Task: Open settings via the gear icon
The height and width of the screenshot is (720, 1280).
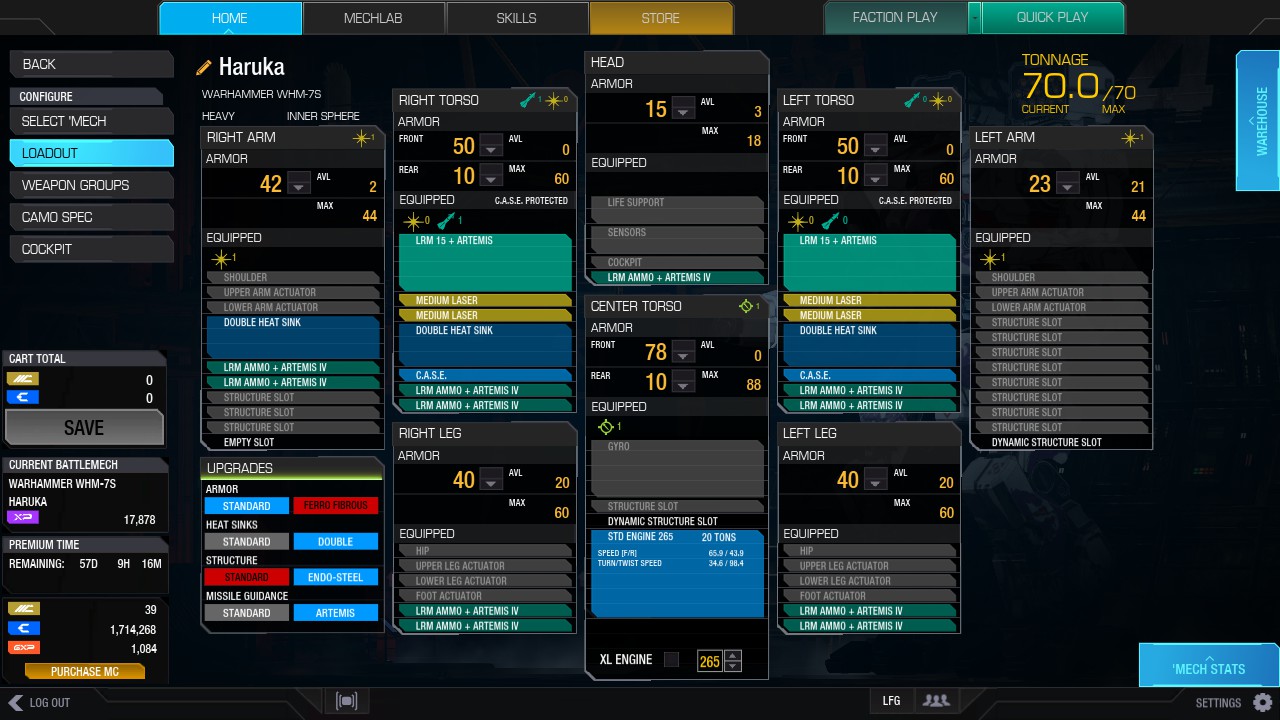Action: (1263, 702)
